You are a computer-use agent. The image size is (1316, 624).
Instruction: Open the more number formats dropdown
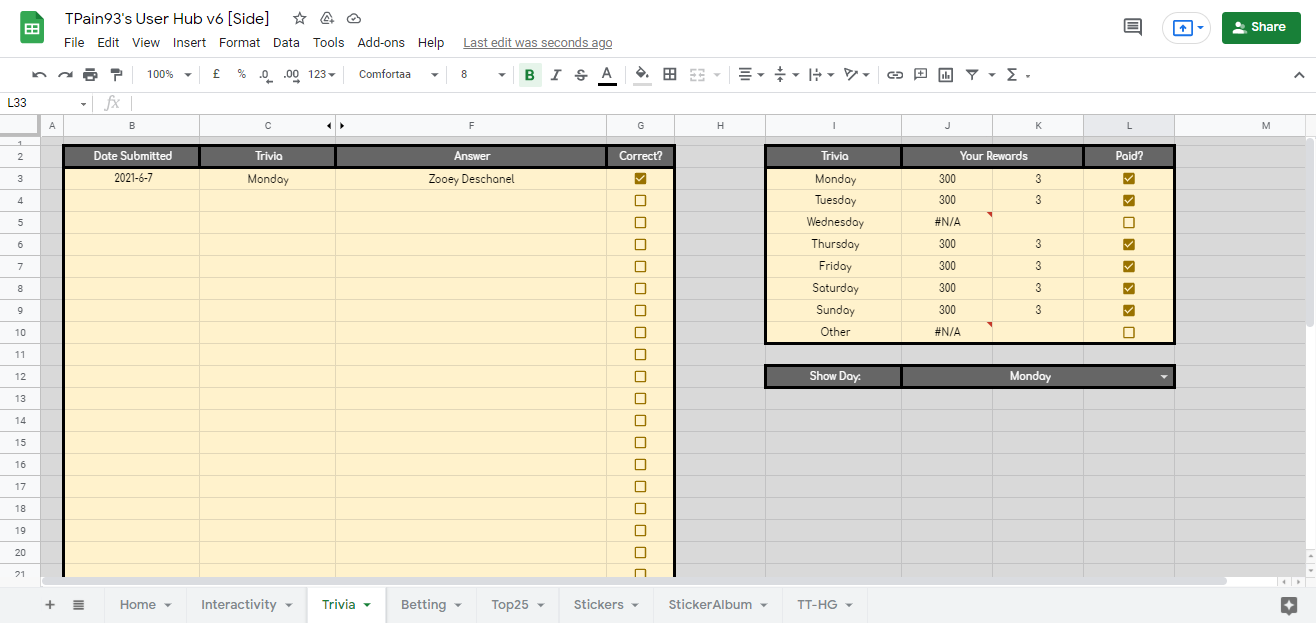321,74
